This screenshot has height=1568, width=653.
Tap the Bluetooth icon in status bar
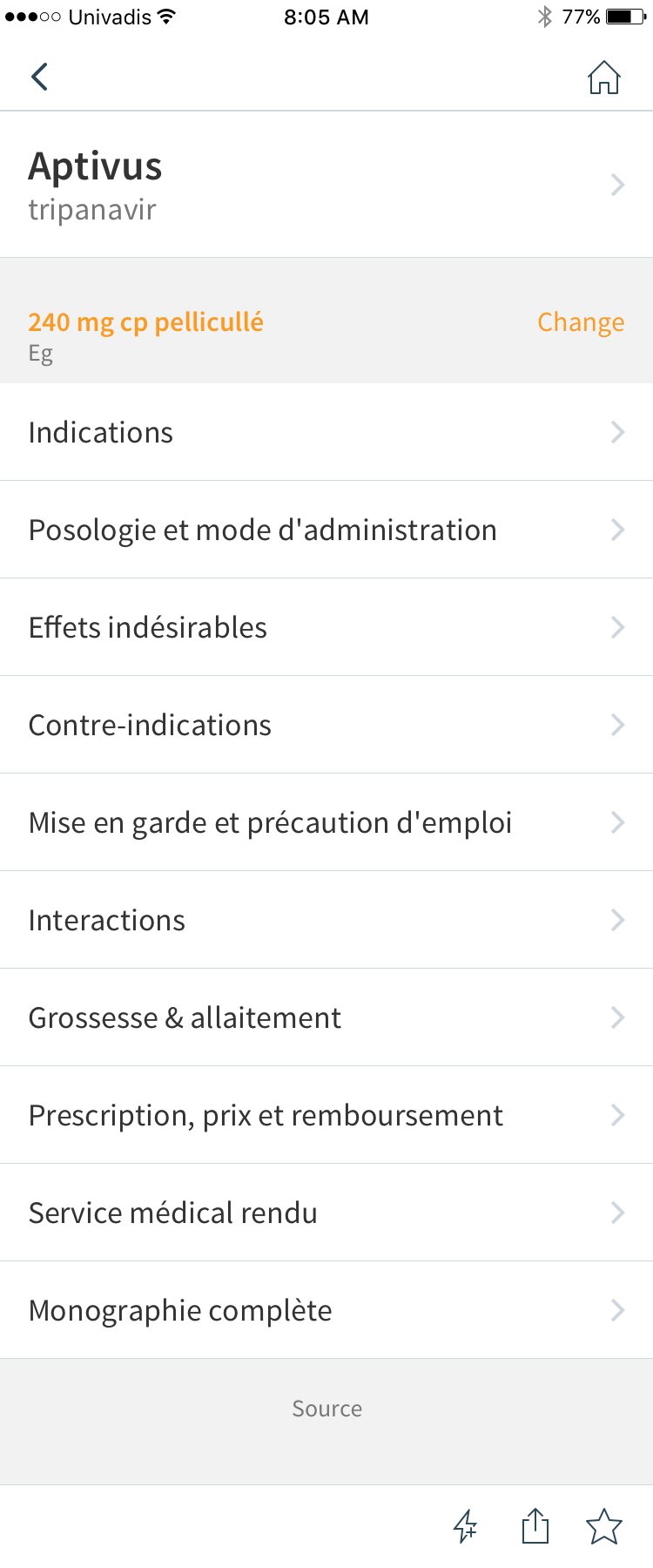click(x=545, y=17)
